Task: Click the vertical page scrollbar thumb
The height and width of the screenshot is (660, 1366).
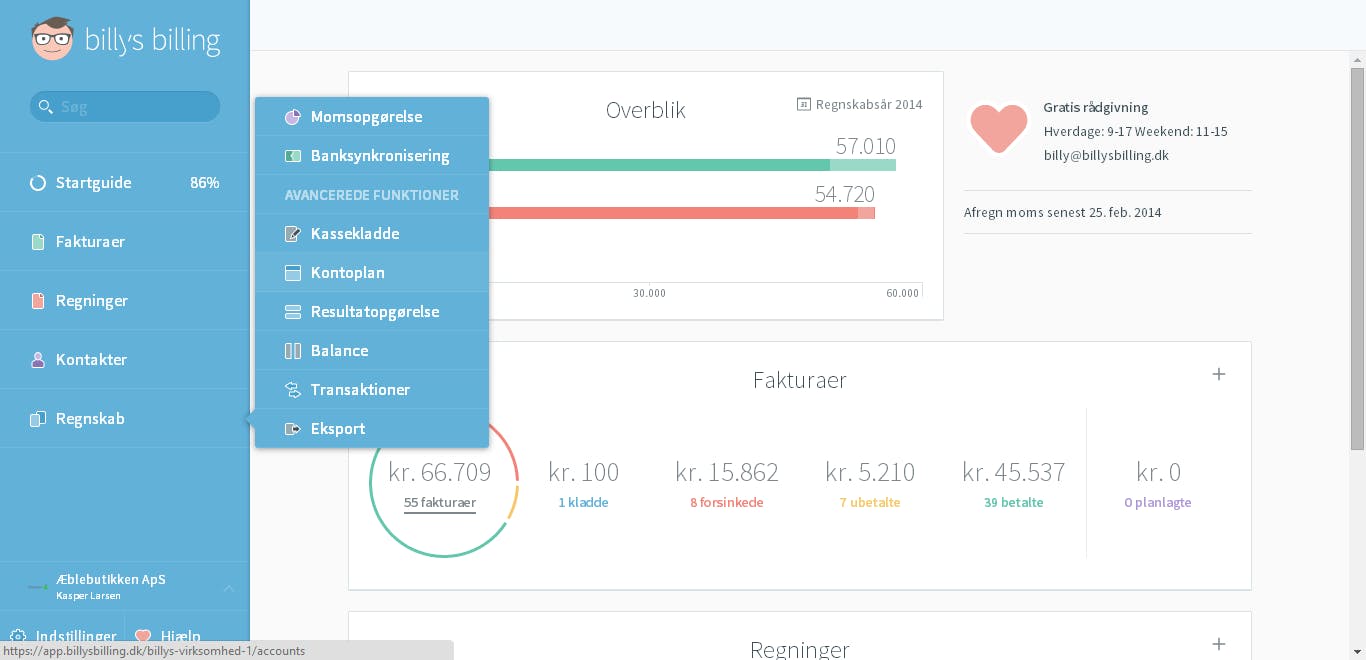Action: [1357, 259]
